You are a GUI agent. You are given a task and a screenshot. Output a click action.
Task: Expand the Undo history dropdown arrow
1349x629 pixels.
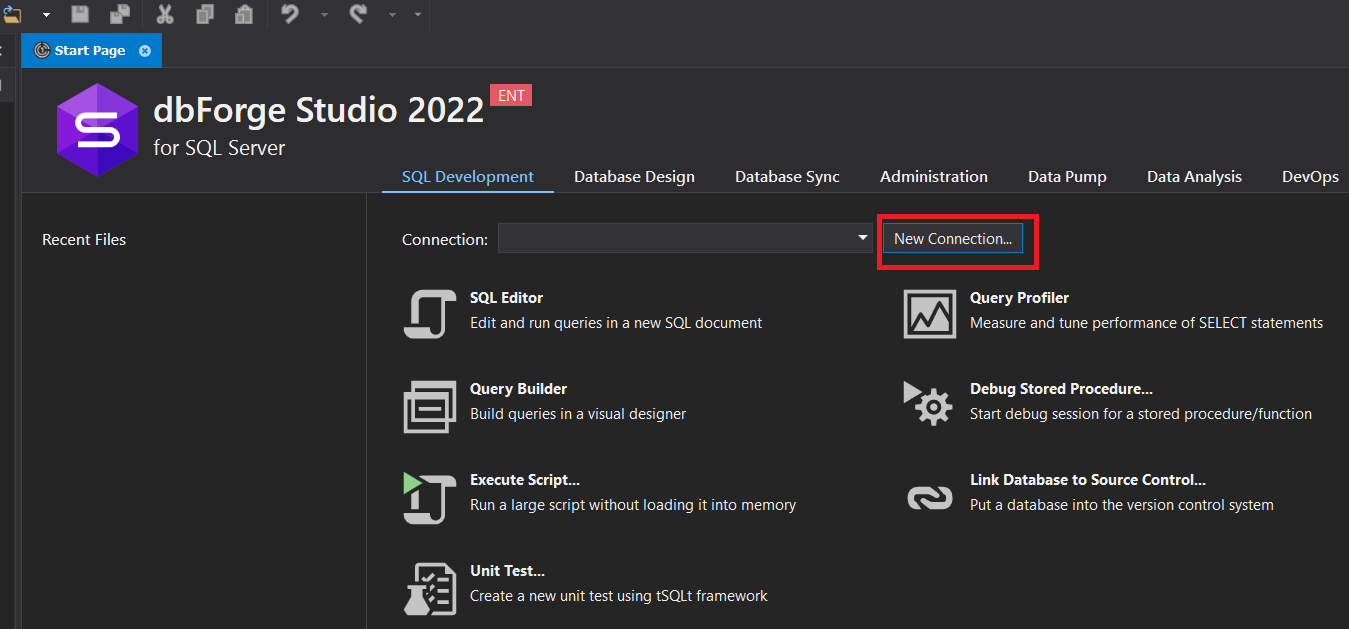[324, 15]
